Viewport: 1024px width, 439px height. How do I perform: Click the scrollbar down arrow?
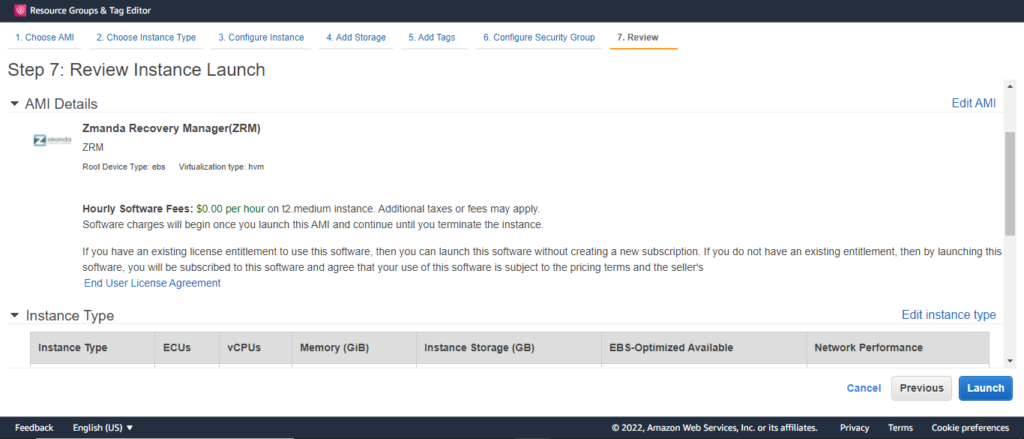1010,361
